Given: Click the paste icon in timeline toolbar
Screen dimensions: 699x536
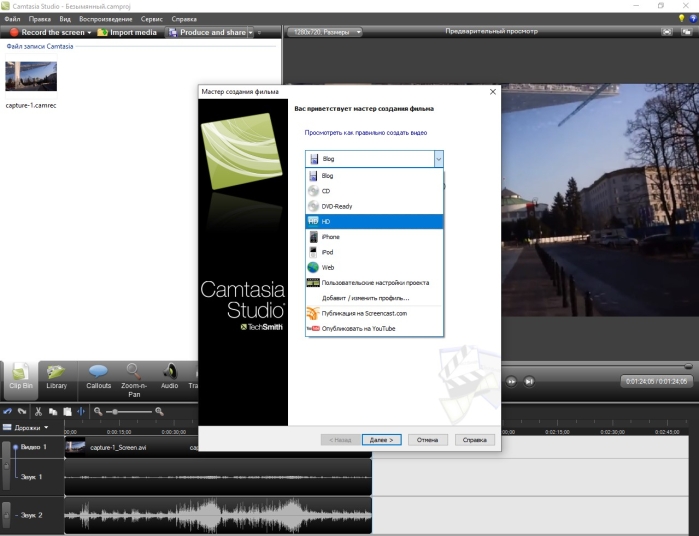Looking at the screenshot, I should coord(67,411).
